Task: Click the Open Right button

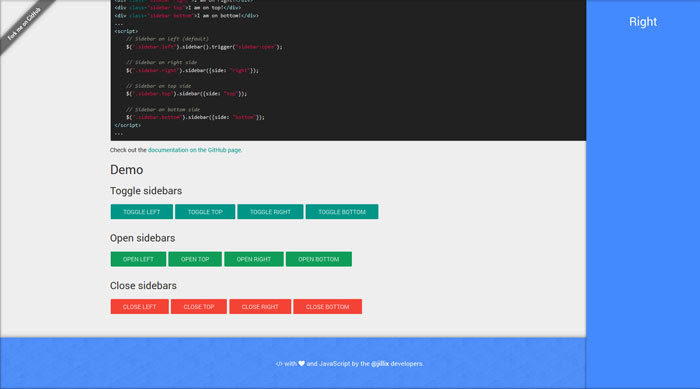Action: click(254, 259)
